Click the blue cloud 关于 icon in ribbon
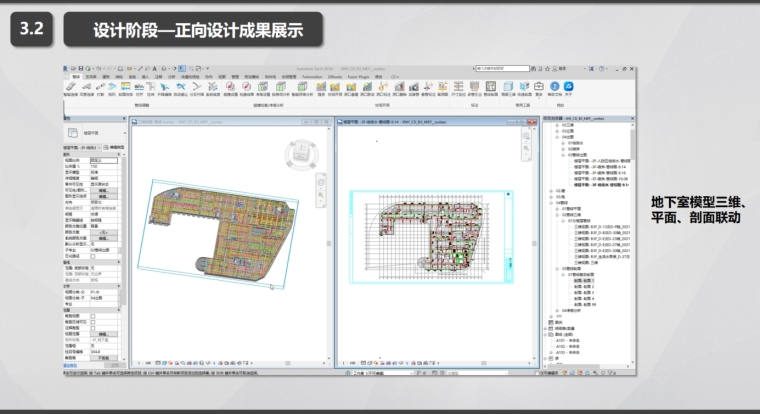 568,87
